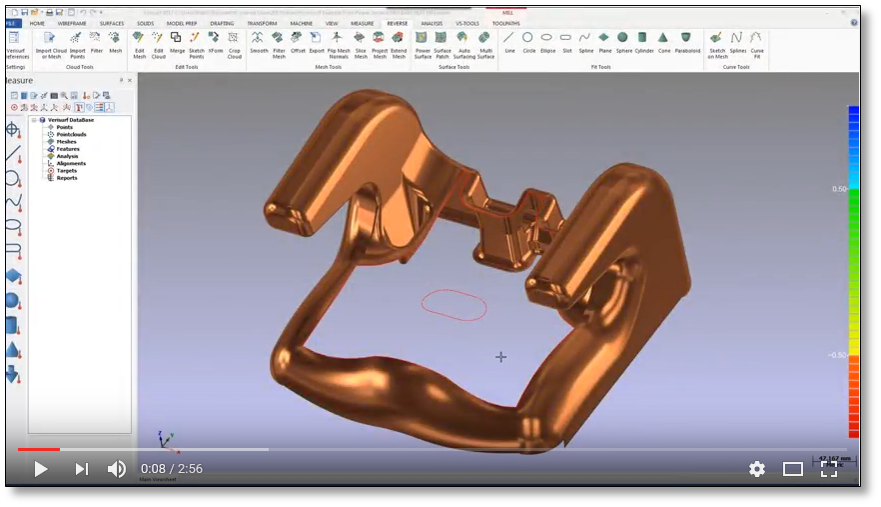Mute the video volume
Image resolution: width=881 pixels, height=507 pixels.
point(117,469)
